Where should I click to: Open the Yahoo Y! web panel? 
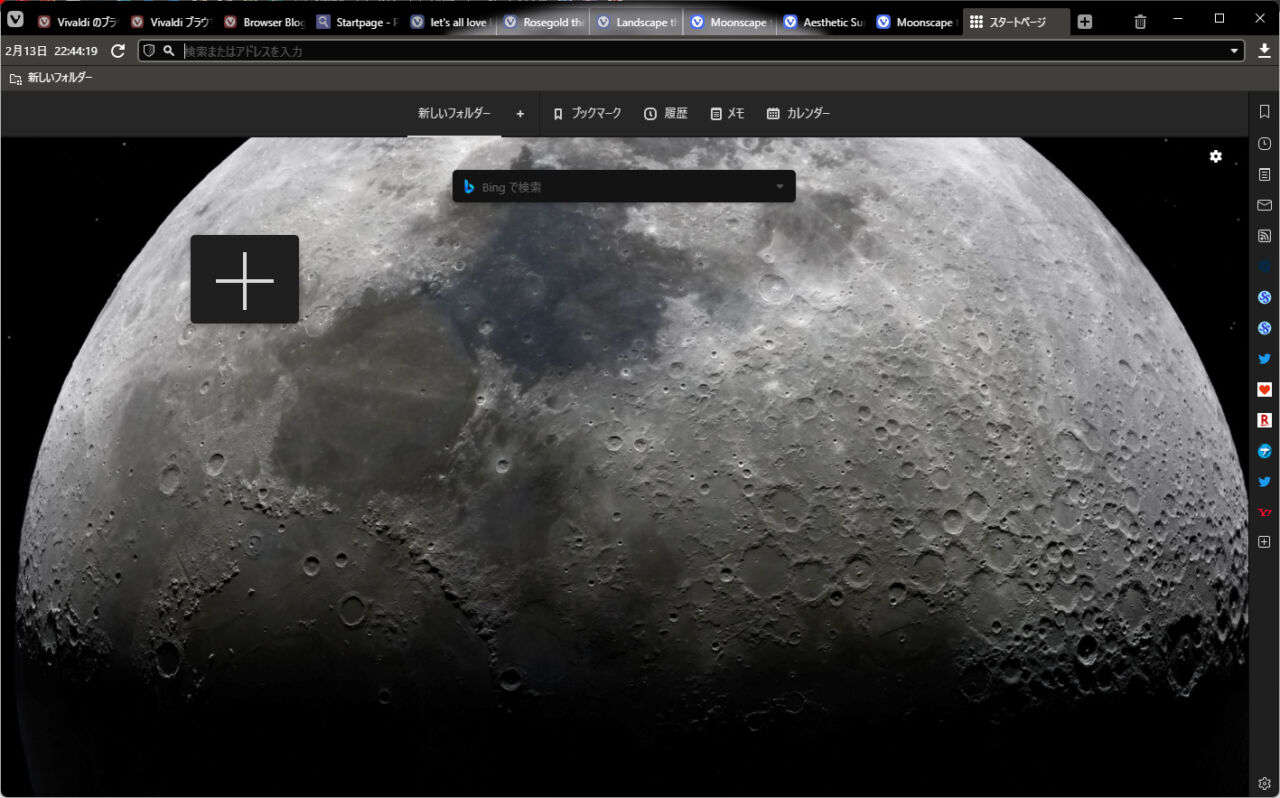click(1264, 512)
